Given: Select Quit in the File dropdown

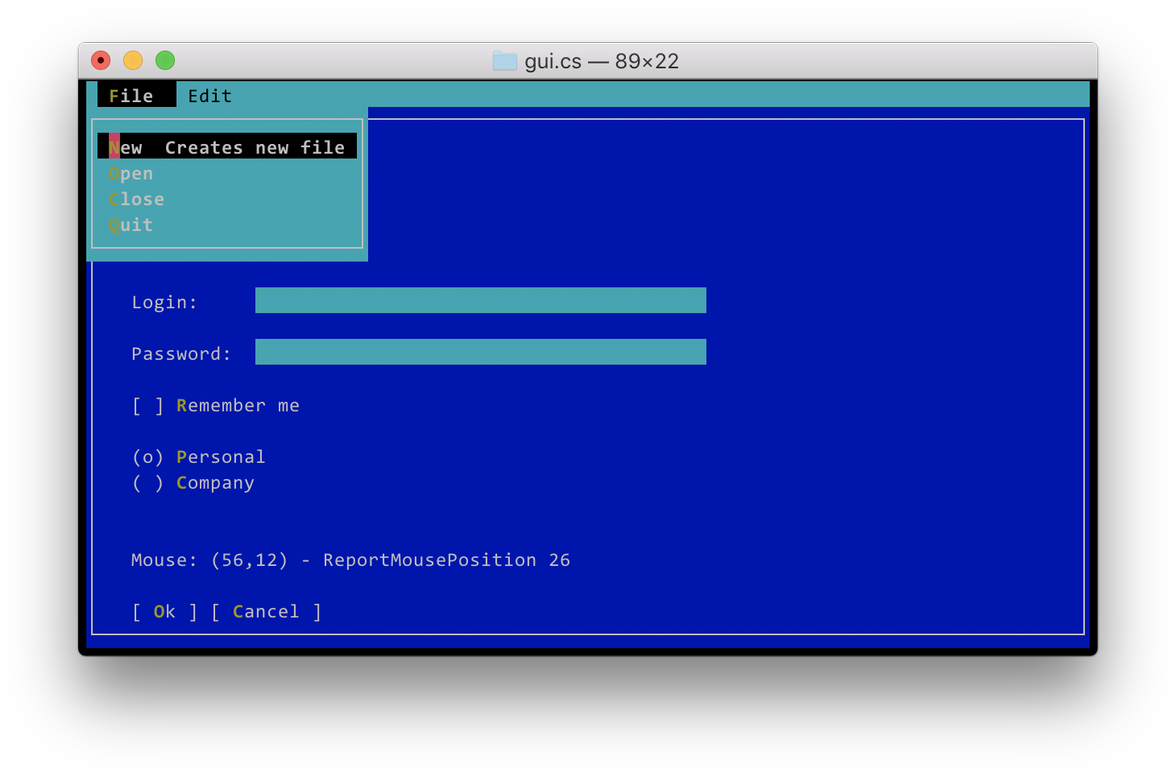Looking at the screenshot, I should 131,225.
